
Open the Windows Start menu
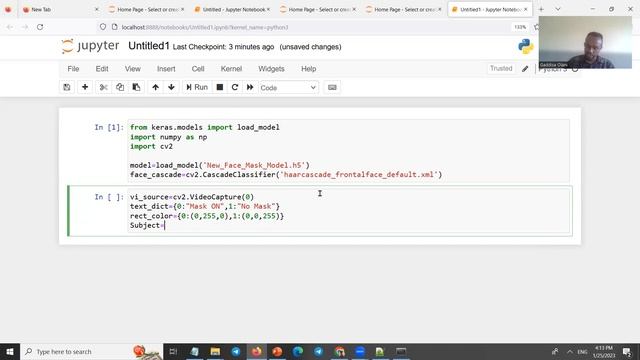click(x=10, y=351)
